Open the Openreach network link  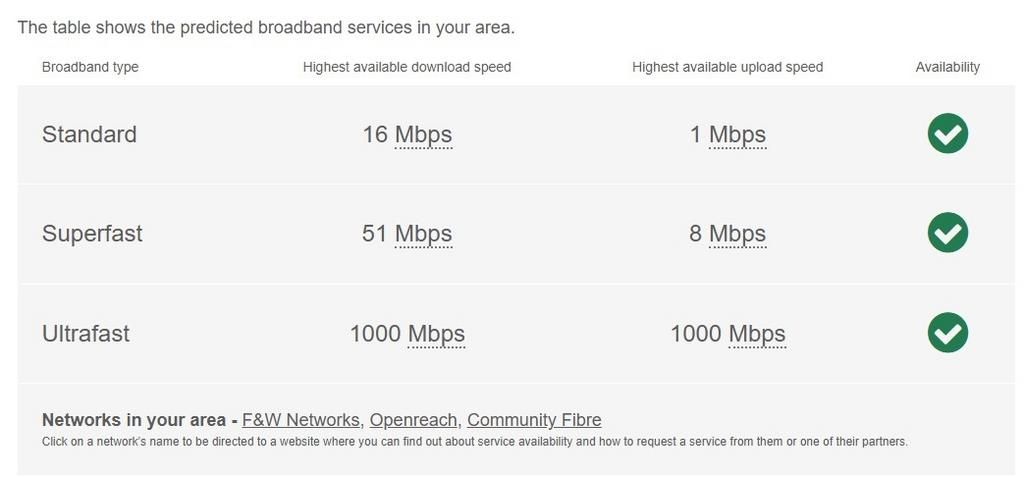413,420
